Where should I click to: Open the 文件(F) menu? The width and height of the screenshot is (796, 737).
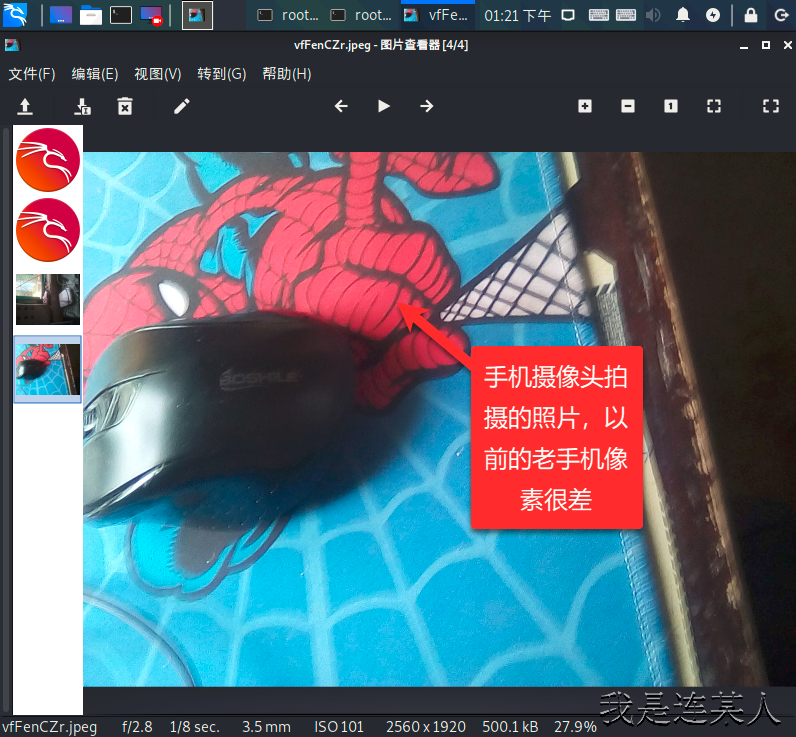pos(32,74)
